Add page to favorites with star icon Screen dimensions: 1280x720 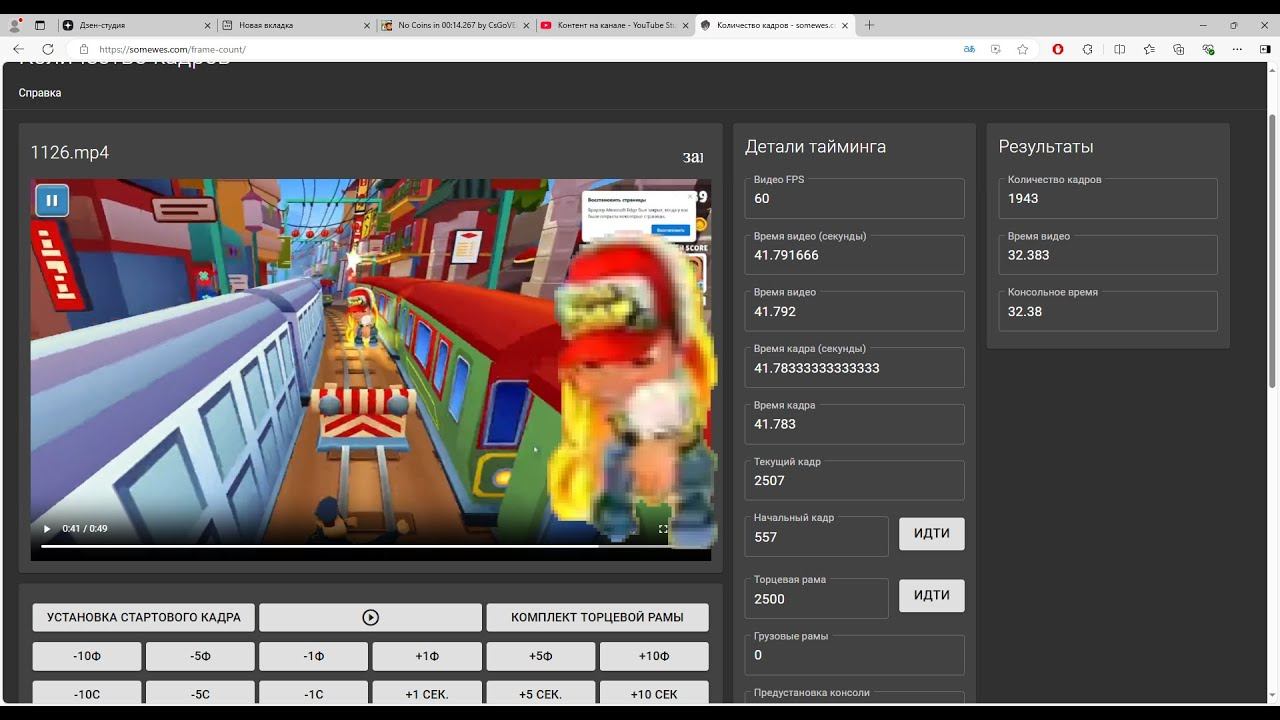(1022, 49)
